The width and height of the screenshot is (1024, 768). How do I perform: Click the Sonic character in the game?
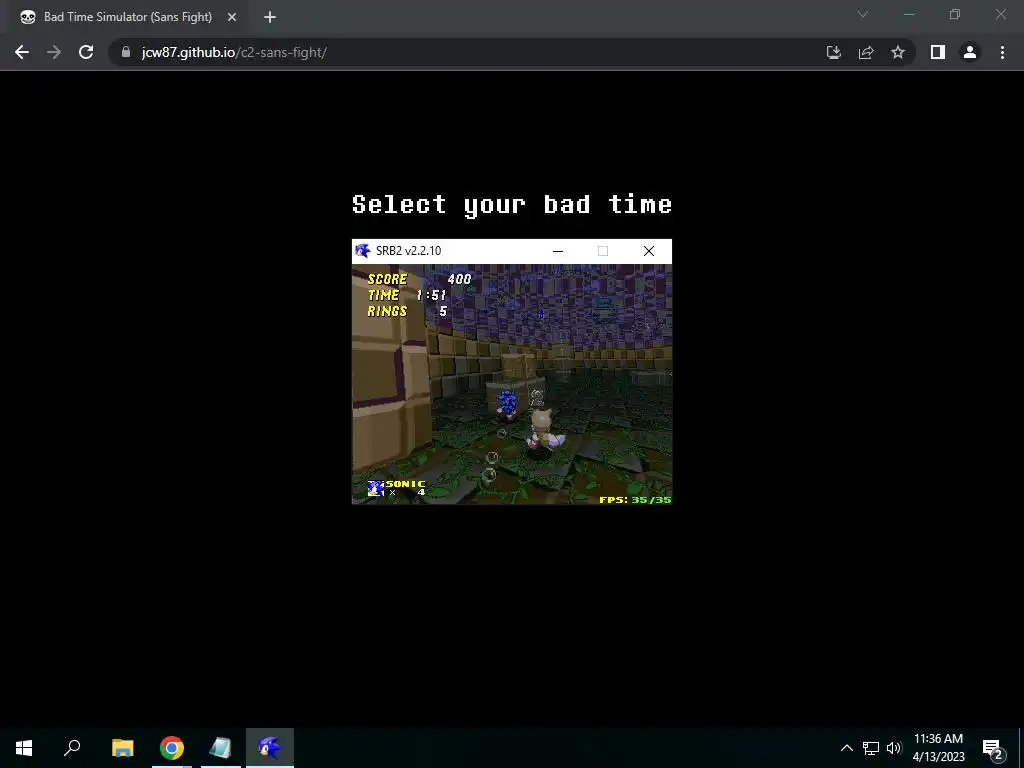507,403
